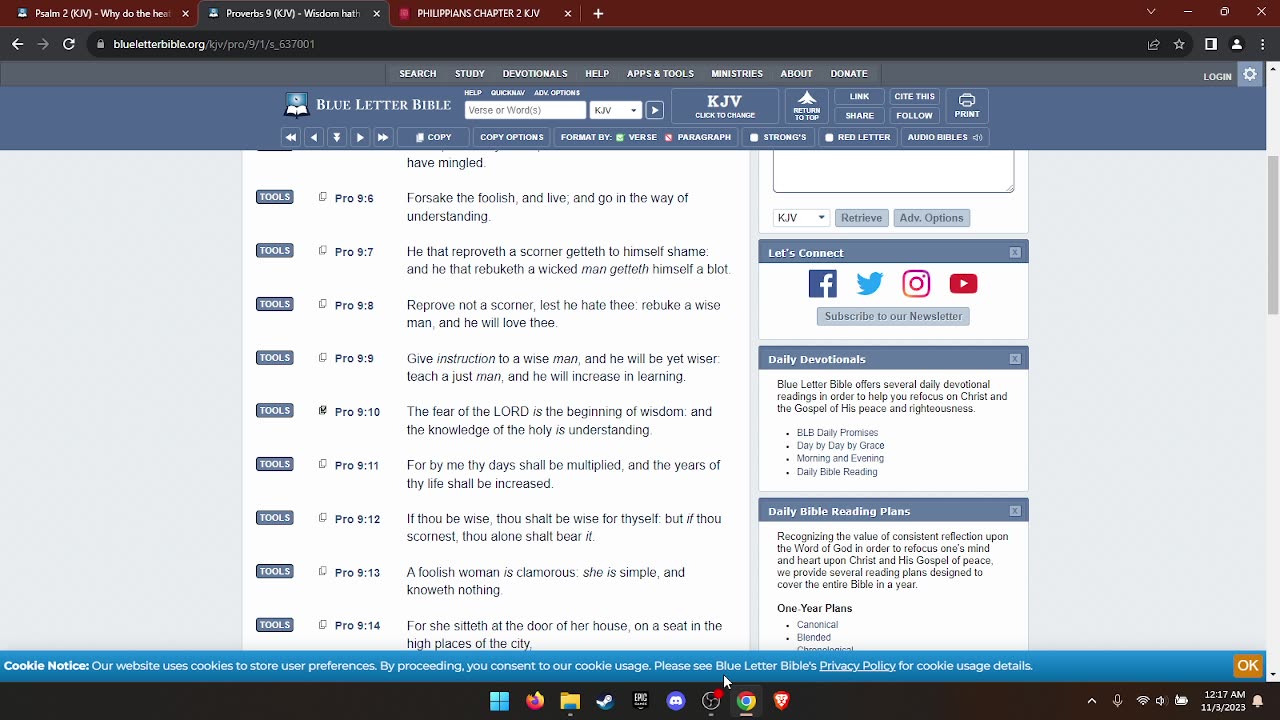Go to the previous book (double left arrows)
1280x720 pixels.
pos(291,137)
